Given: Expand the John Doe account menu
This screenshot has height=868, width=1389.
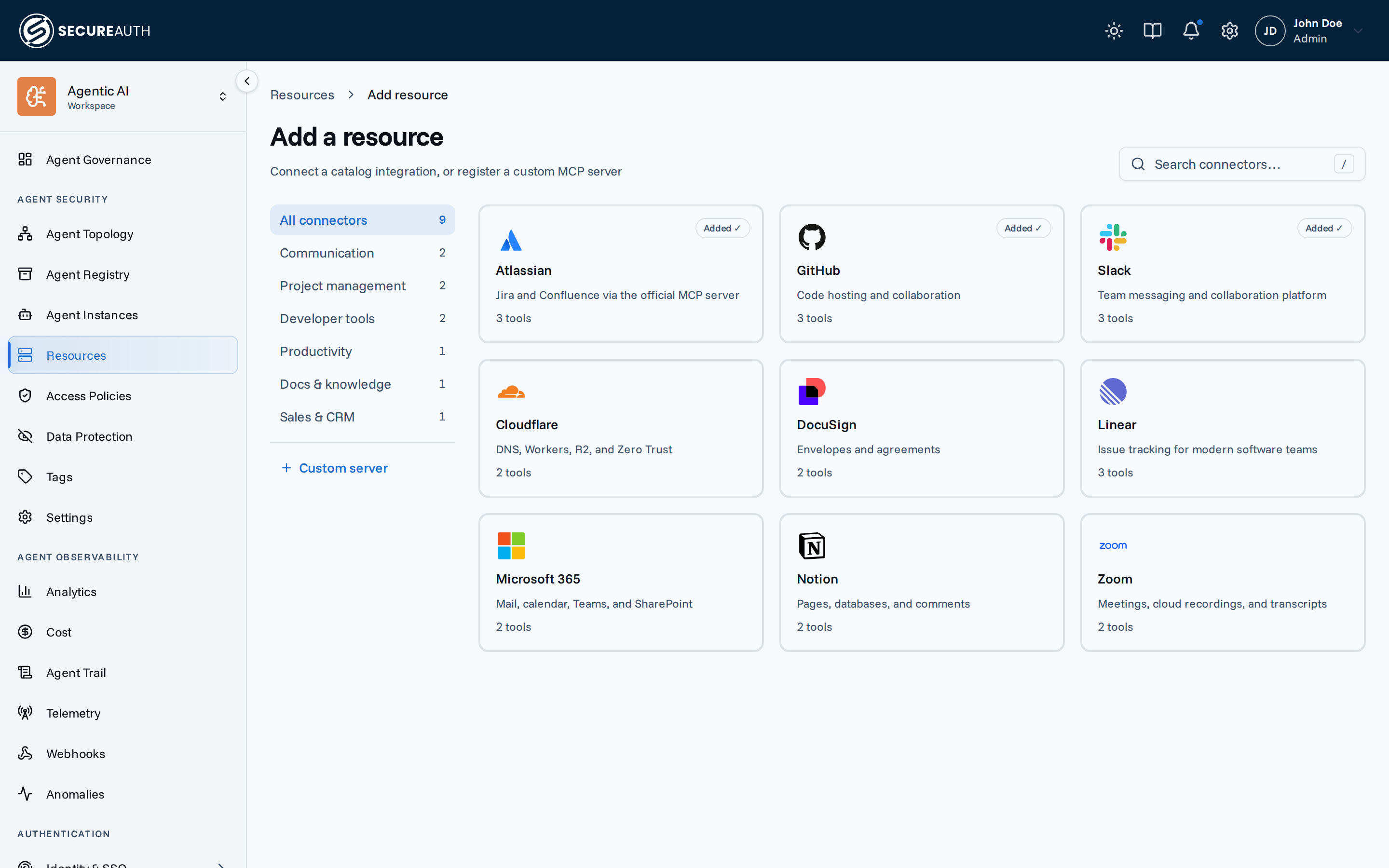Looking at the screenshot, I should (1309, 31).
